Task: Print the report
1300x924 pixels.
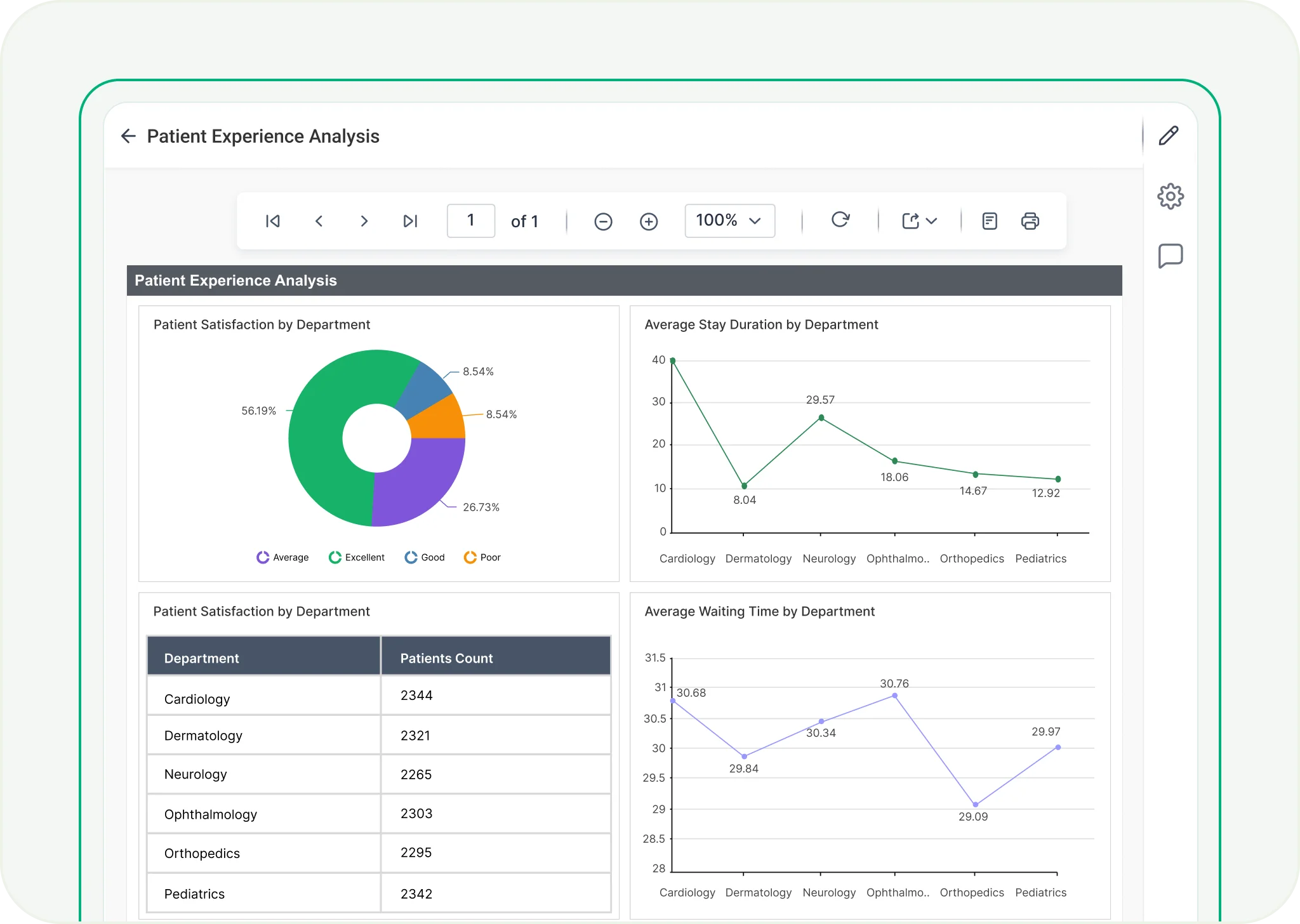Action: pyautogui.click(x=1030, y=221)
